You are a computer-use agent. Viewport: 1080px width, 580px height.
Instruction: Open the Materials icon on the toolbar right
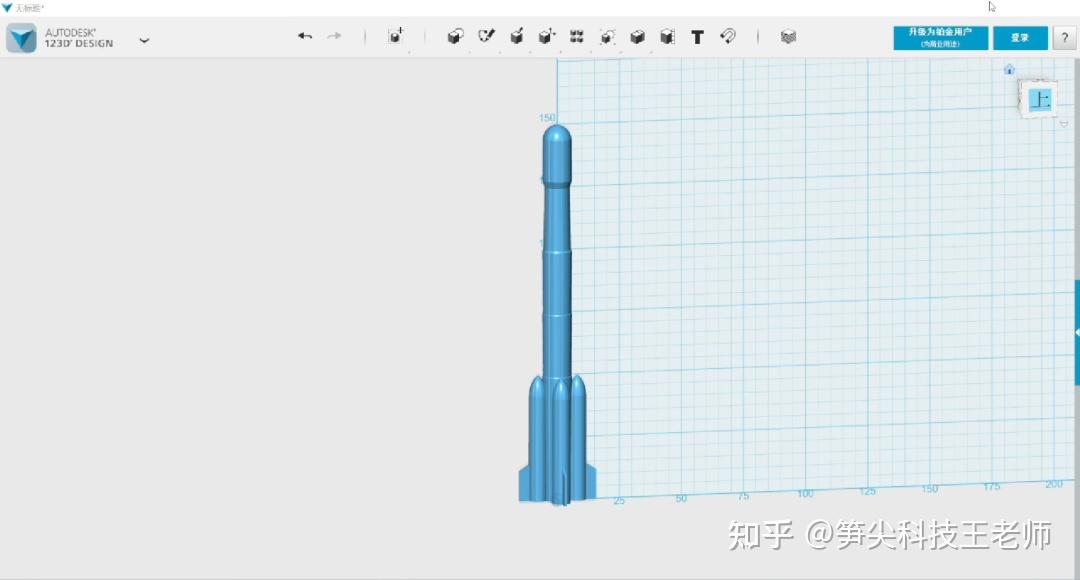[789, 37]
